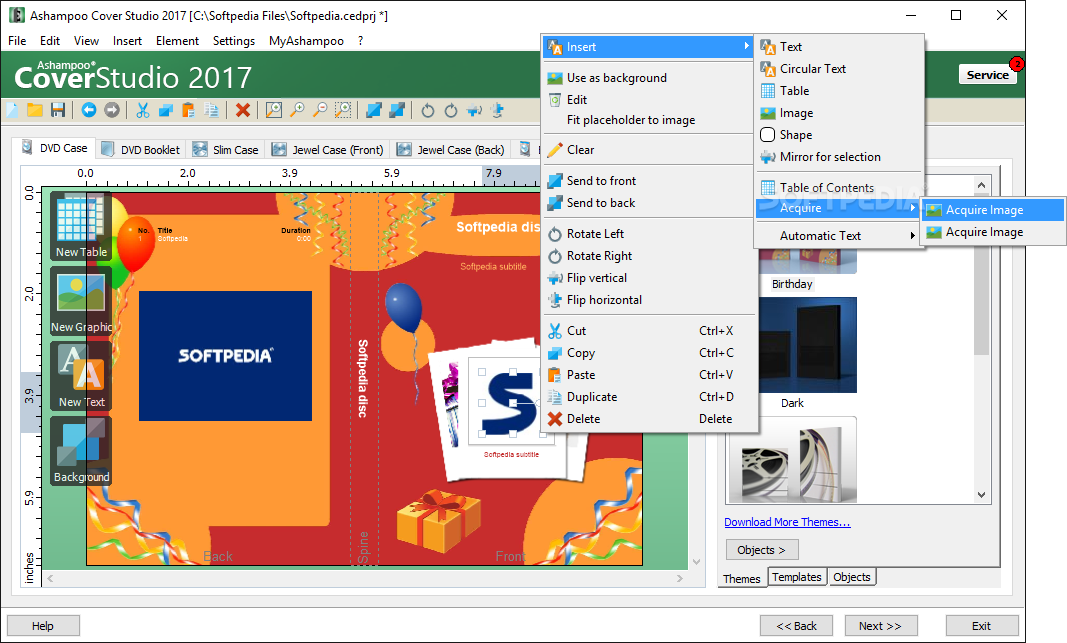Click the Zoom to selection toolbar icon
This screenshot has height=643, width=1067.
(x=343, y=110)
